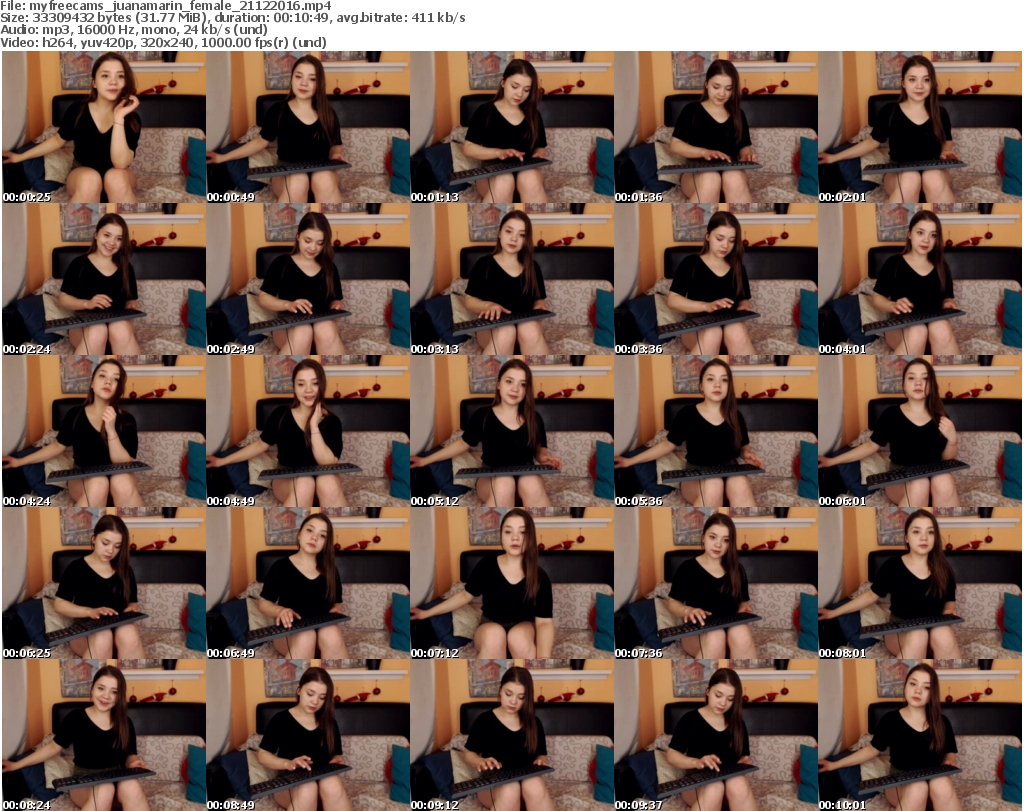Click the Video h264 info line
This screenshot has width=1024, height=811.
[x=163, y=42]
